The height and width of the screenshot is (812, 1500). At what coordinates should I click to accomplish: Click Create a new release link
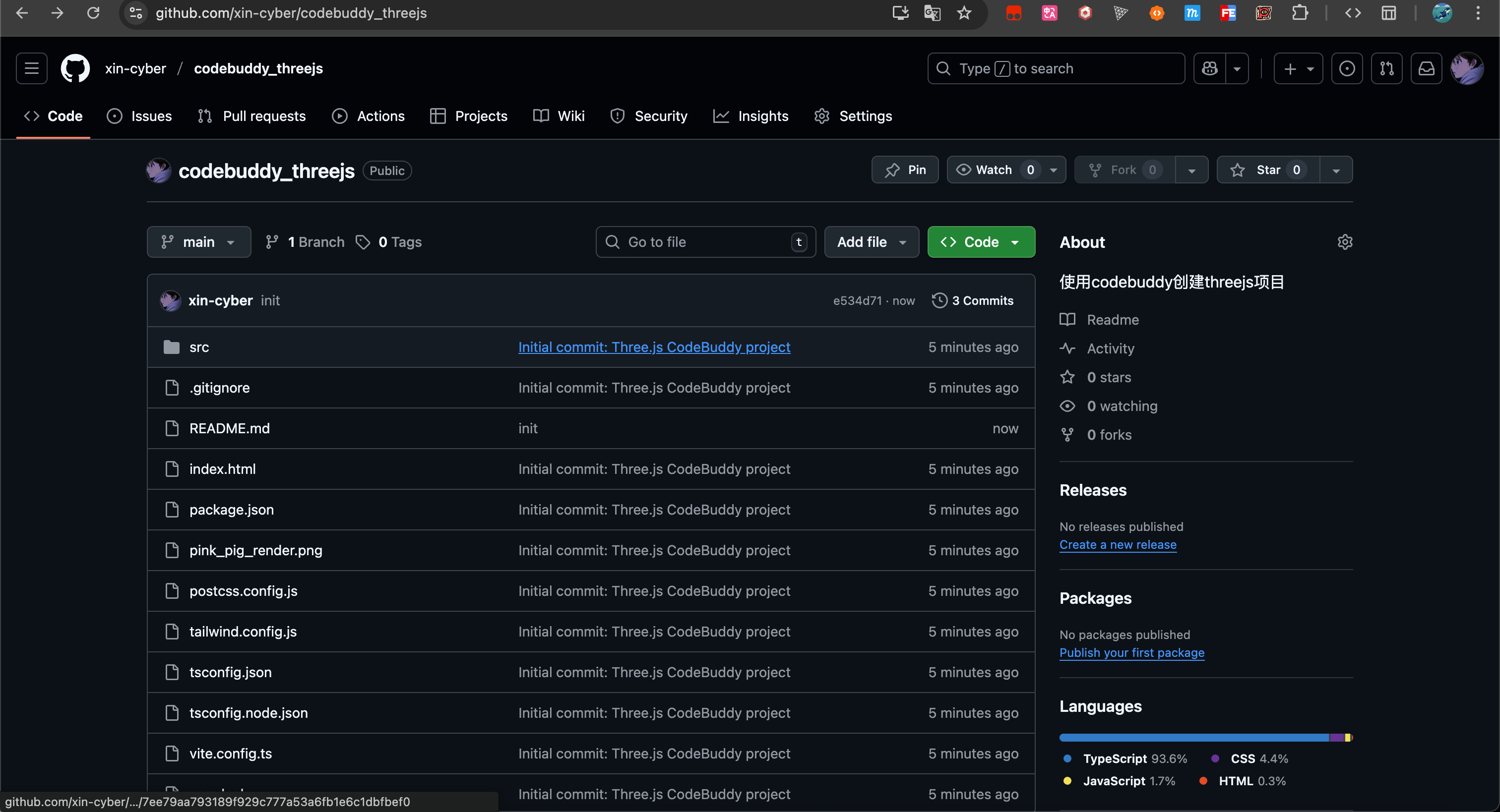coord(1118,545)
